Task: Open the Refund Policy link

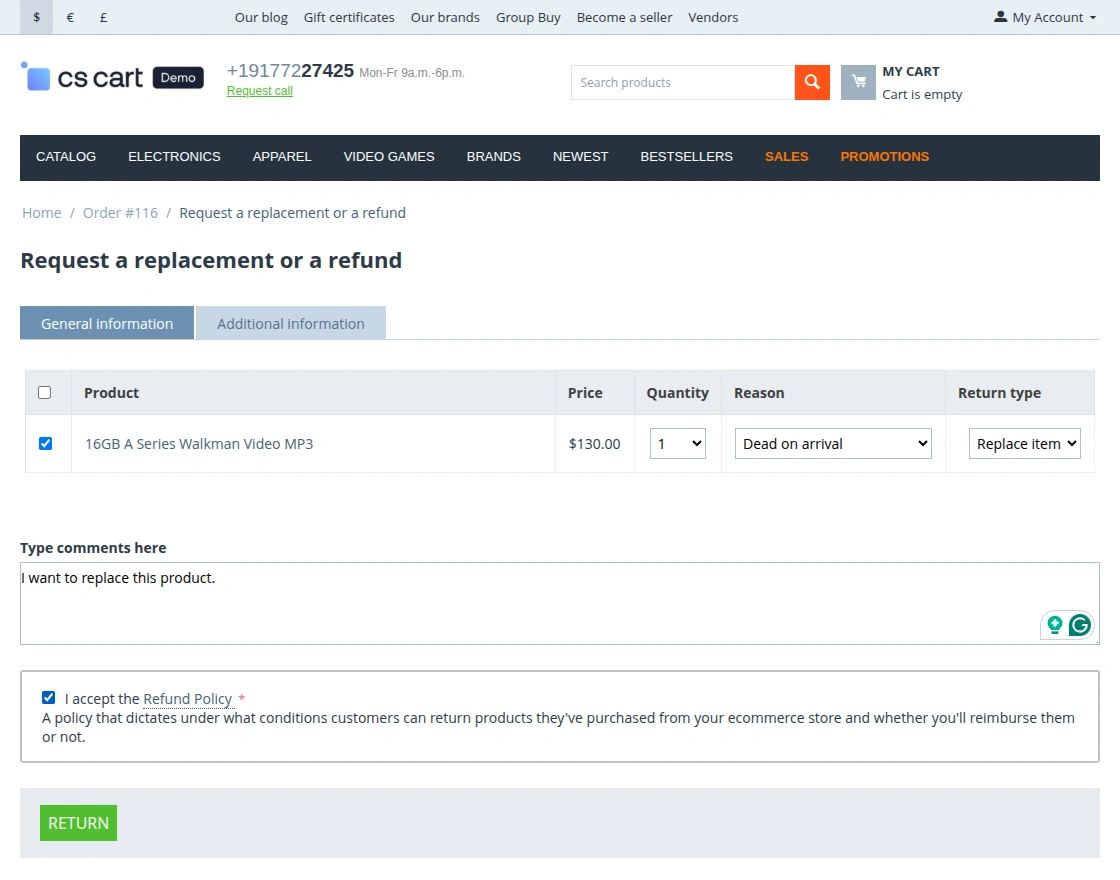Action: tap(188, 699)
